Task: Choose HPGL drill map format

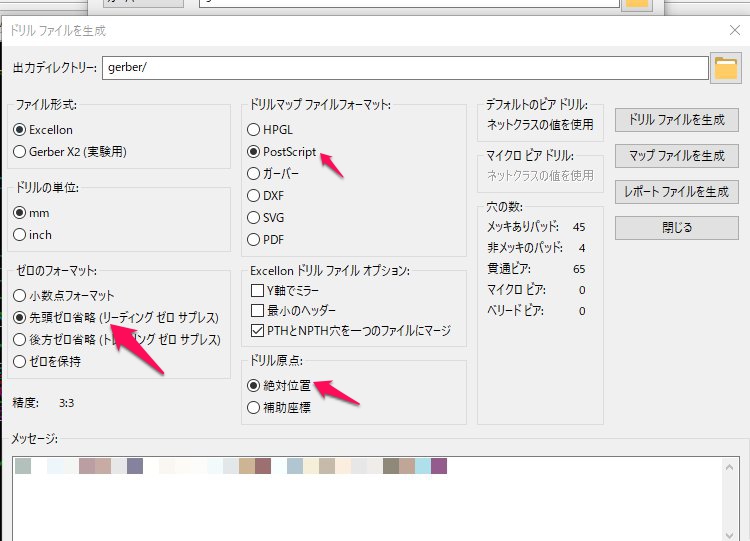Action: [254, 130]
